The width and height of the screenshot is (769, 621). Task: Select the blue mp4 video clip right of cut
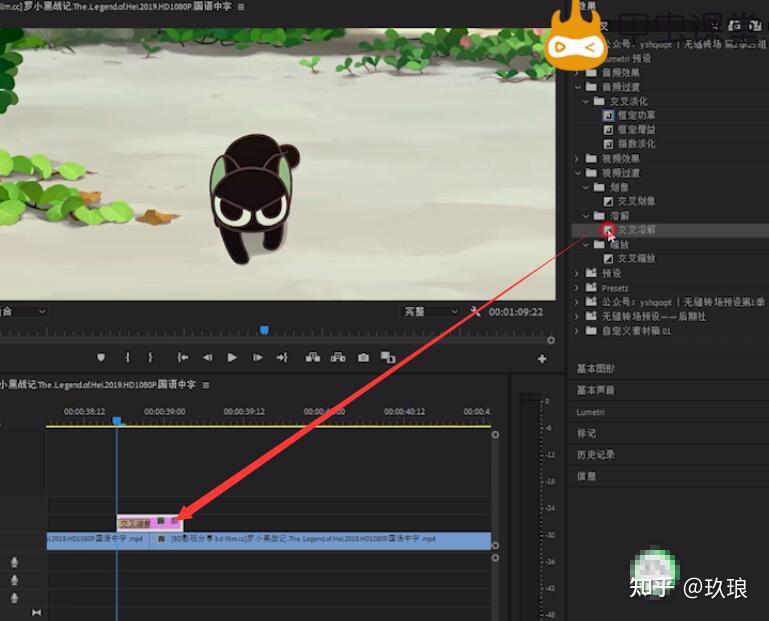pos(320,540)
